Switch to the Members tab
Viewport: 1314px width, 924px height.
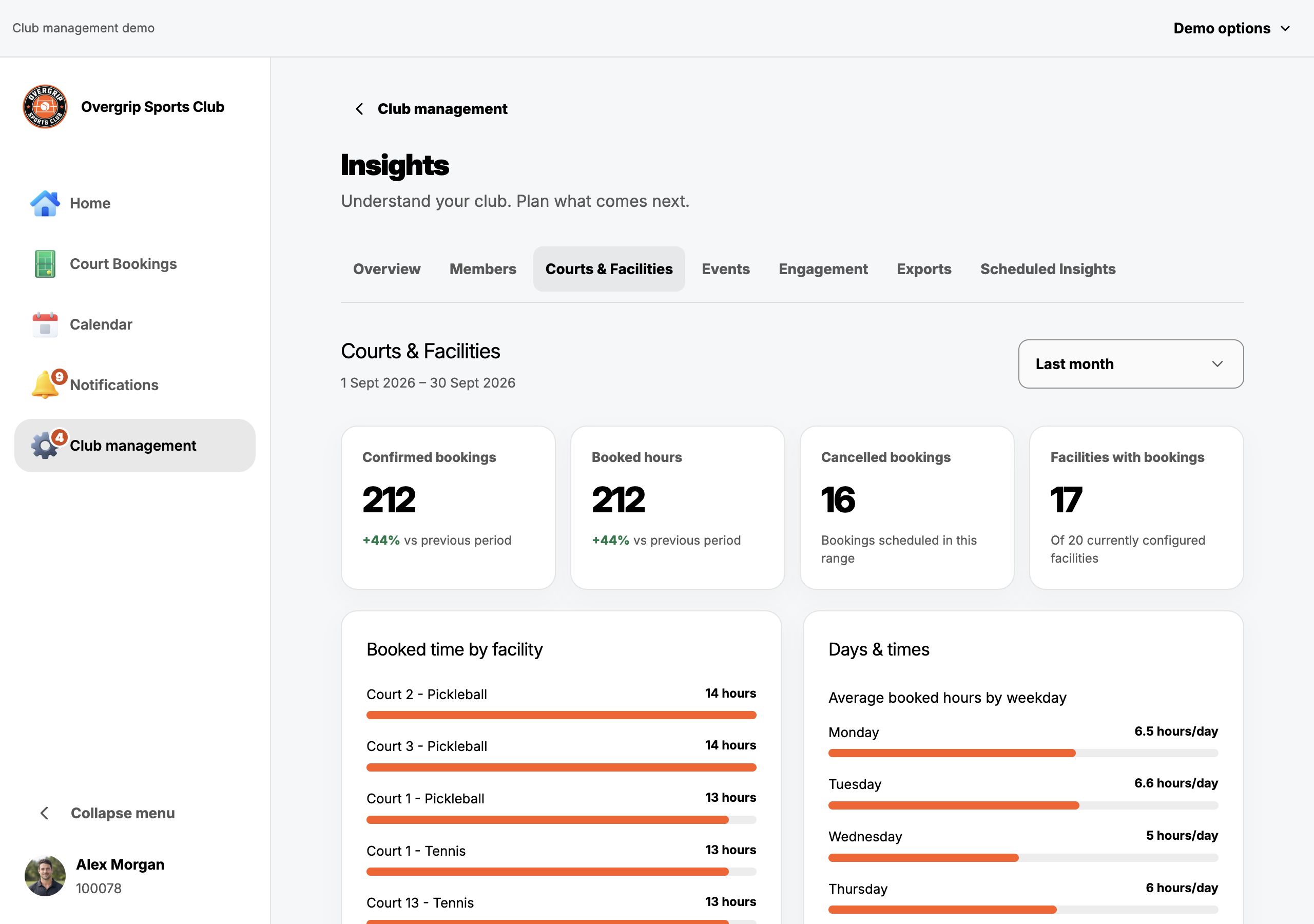tap(482, 269)
